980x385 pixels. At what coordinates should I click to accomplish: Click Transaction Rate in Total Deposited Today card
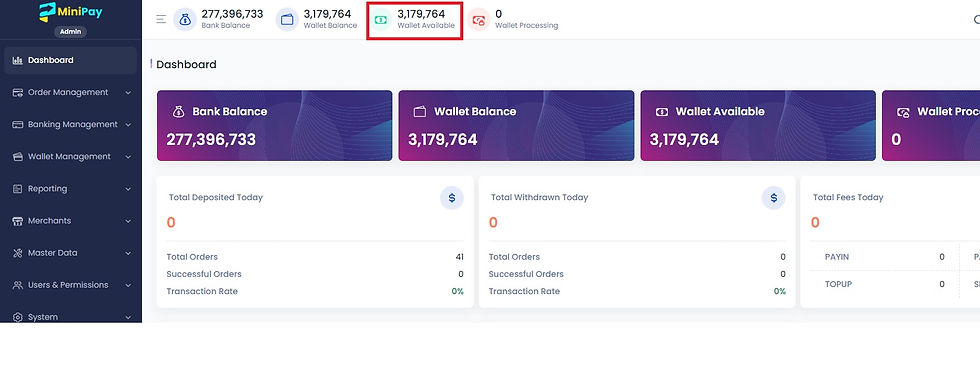click(202, 291)
